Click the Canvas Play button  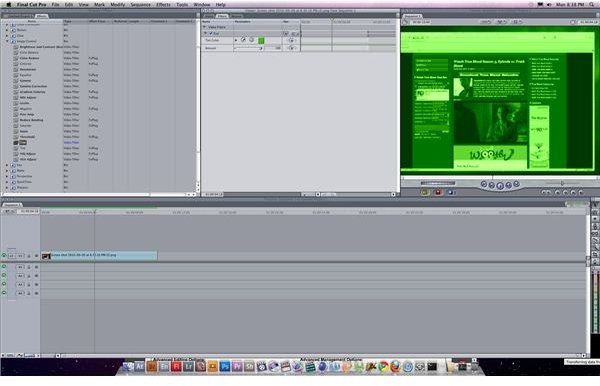[500, 185]
